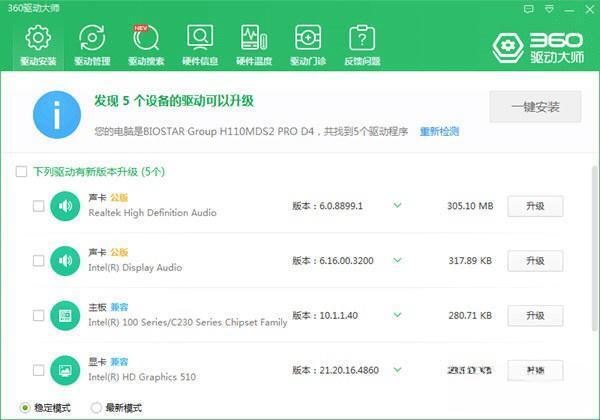Image resolution: width=600 pixels, height=420 pixels.
Task: Expand version dropdown for chipset 10.1.1.40
Action: click(x=397, y=316)
